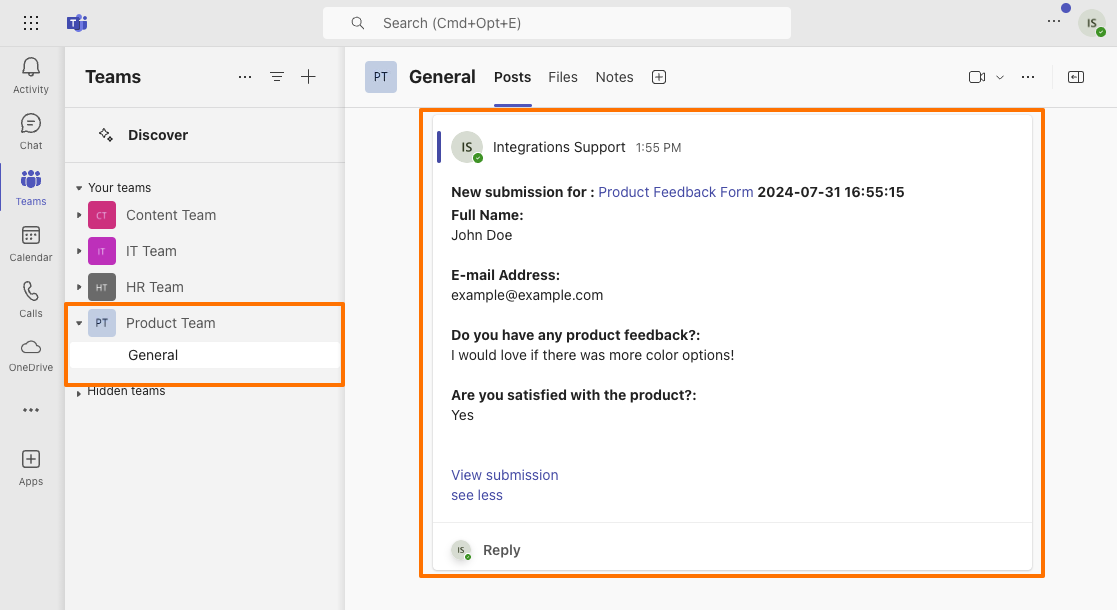Click the Search input field
The image size is (1117, 610).
pos(557,24)
